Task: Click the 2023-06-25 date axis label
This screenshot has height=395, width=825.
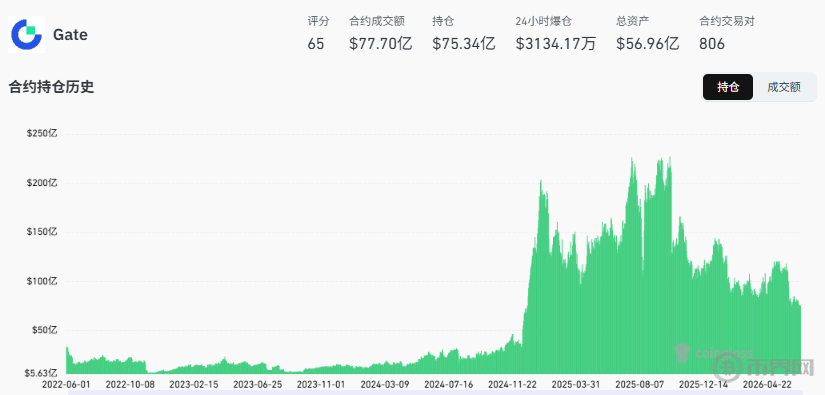Action: [258, 384]
